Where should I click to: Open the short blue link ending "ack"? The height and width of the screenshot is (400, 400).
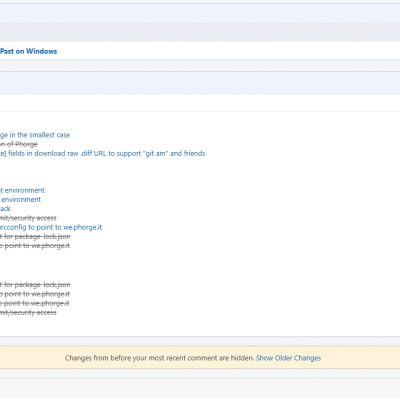point(5,209)
